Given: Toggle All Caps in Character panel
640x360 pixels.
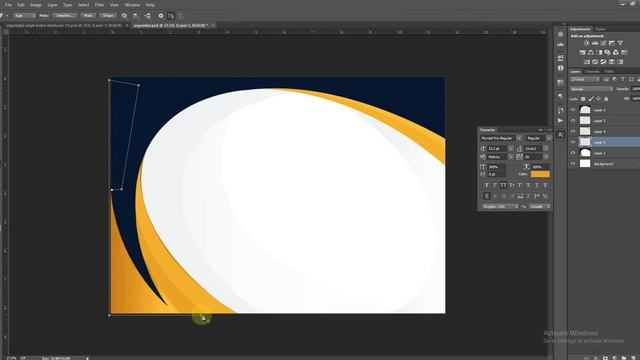Looking at the screenshot, I should [503, 185].
